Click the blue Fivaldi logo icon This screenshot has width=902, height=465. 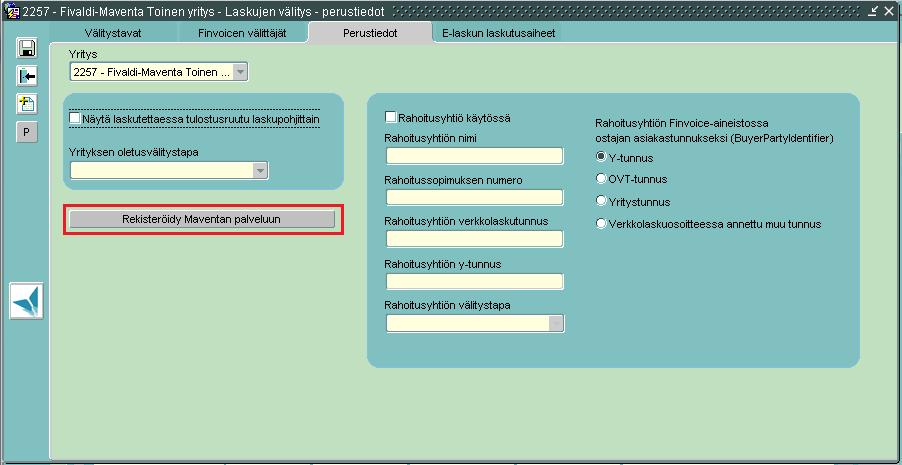(x=26, y=301)
